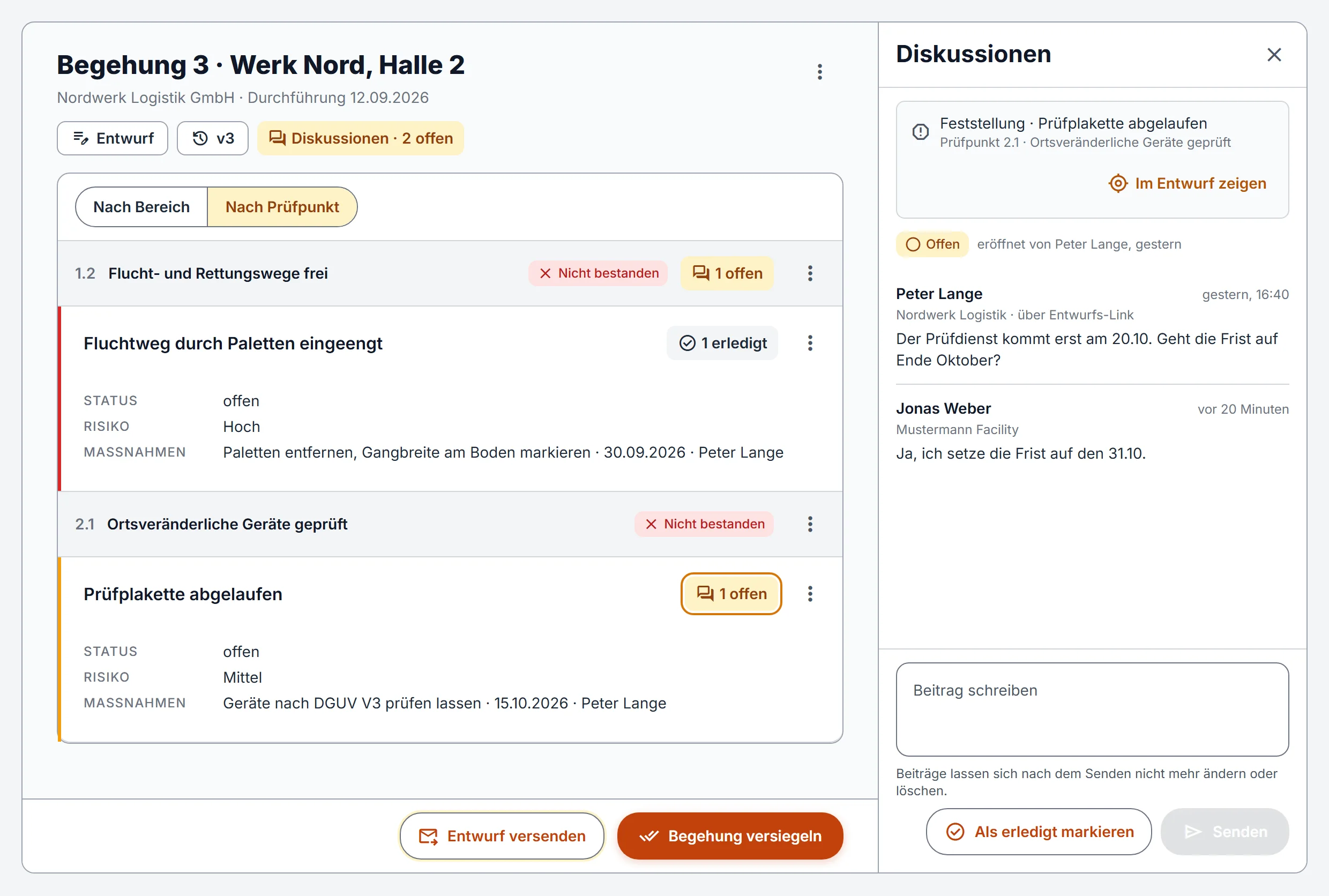Click Begehung versiegeln

(730, 836)
